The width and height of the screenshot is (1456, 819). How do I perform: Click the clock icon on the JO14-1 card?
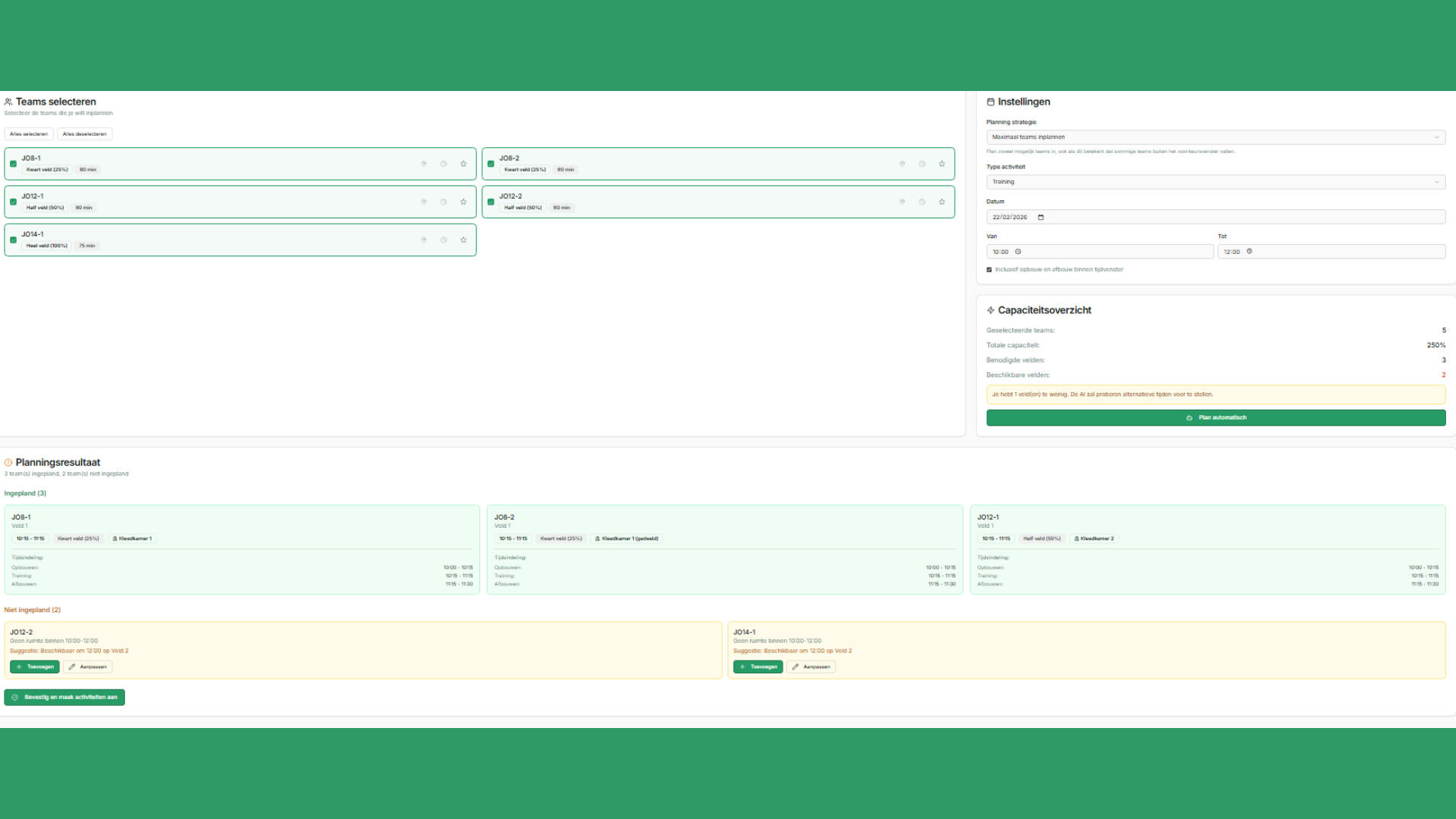pyautogui.click(x=444, y=240)
